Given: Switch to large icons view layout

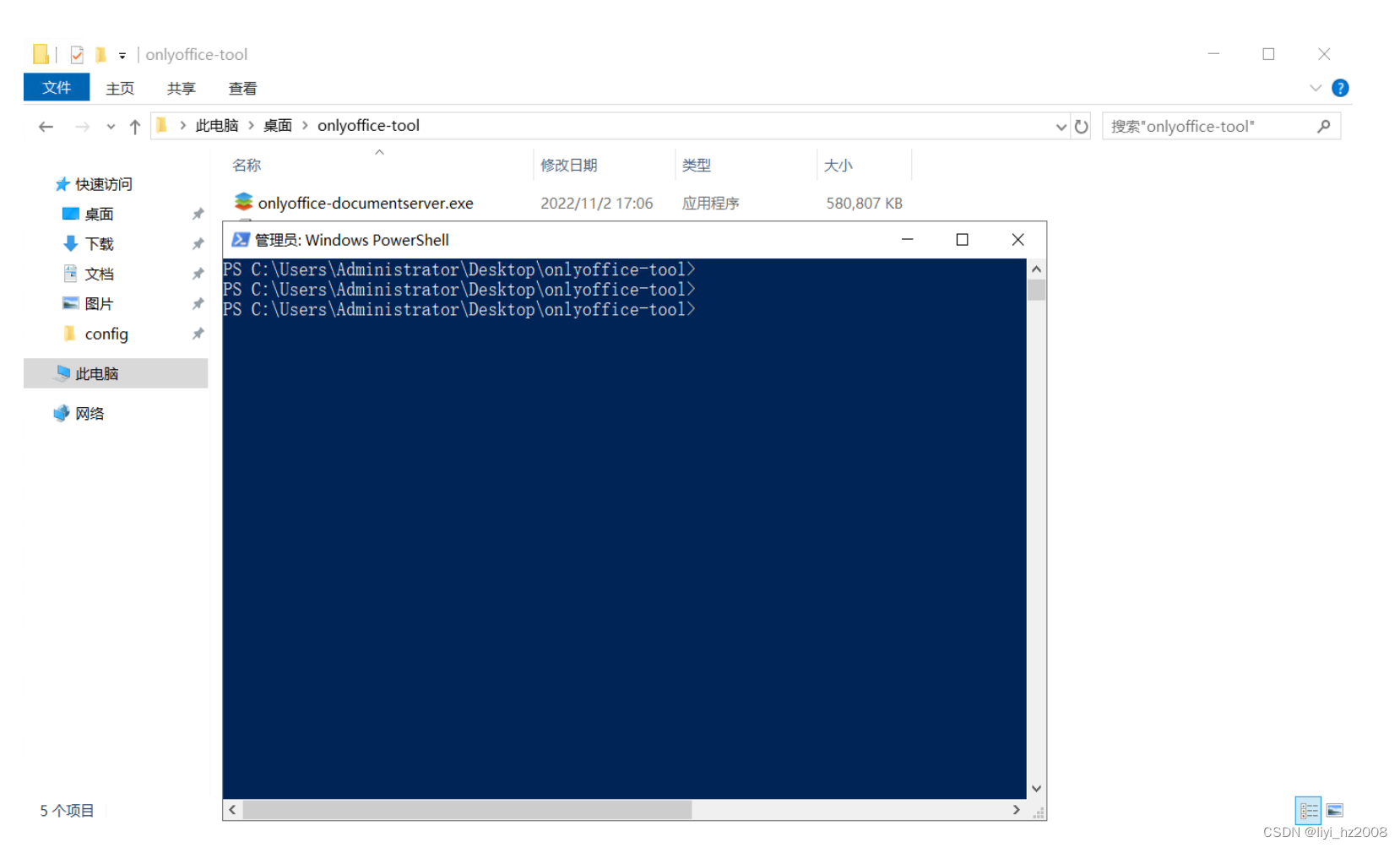Looking at the screenshot, I should pyautogui.click(x=1335, y=811).
